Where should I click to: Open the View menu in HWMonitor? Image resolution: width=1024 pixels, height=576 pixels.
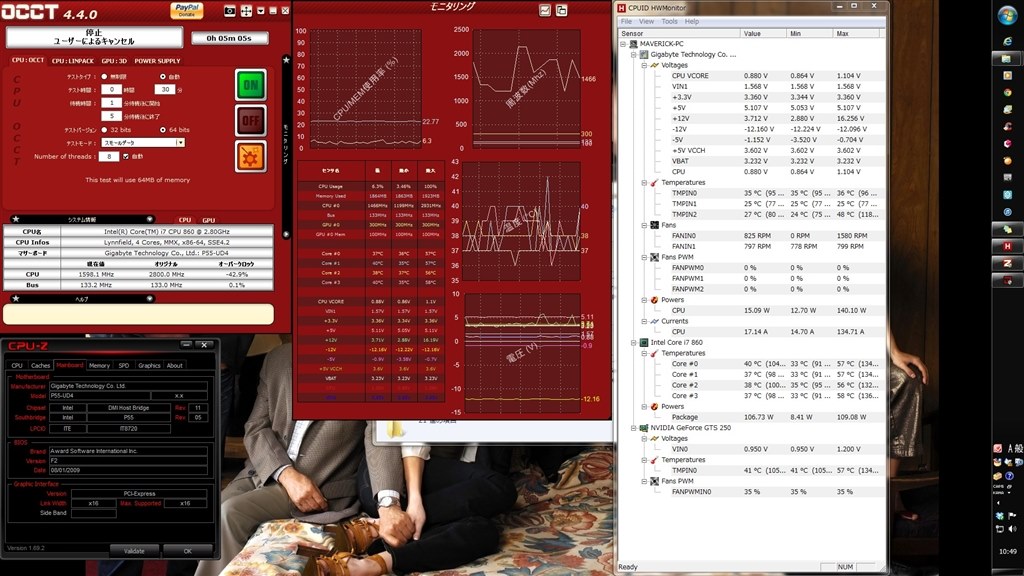647,22
